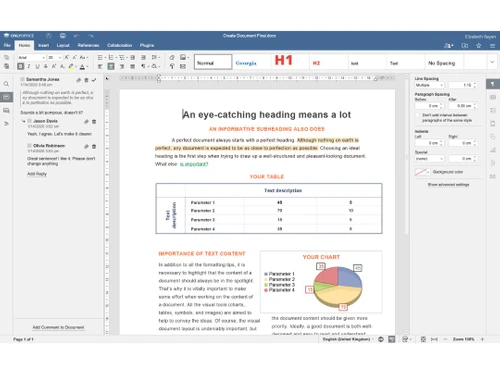Click the Paste icon in toolbar

(x=6, y=66)
